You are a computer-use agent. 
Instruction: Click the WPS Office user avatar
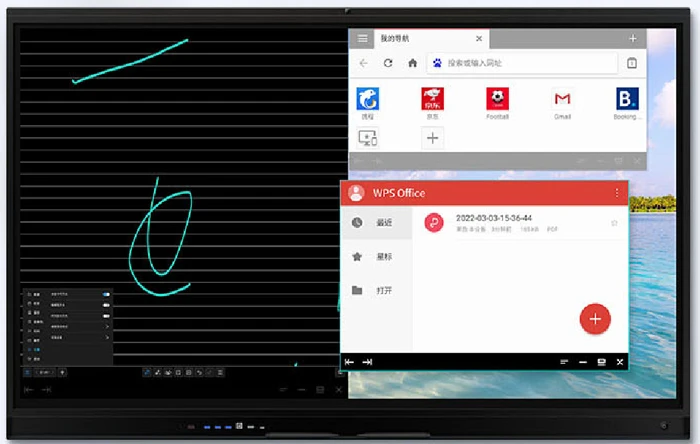(x=355, y=193)
